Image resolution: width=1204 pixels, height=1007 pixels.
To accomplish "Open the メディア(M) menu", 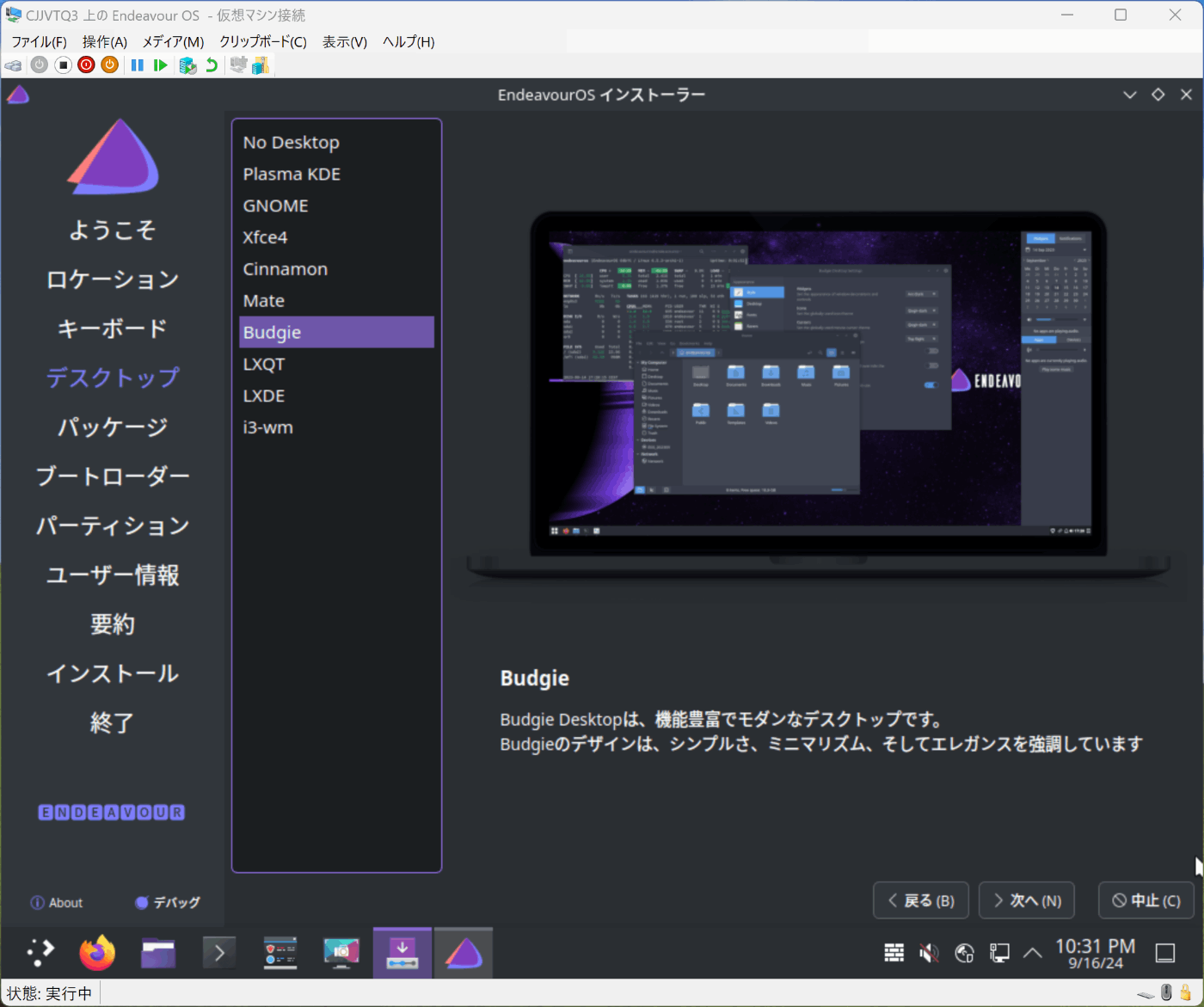I will pos(173,41).
